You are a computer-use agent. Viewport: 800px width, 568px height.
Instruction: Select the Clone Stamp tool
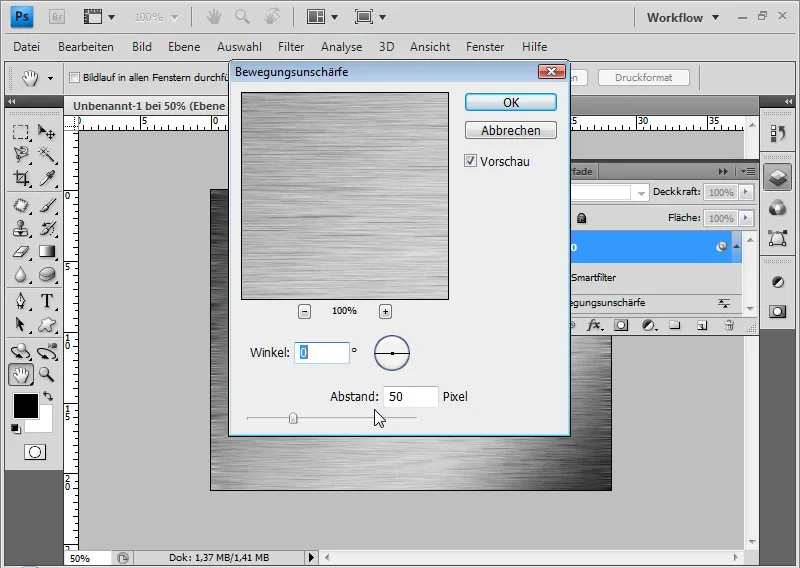[x=20, y=228]
